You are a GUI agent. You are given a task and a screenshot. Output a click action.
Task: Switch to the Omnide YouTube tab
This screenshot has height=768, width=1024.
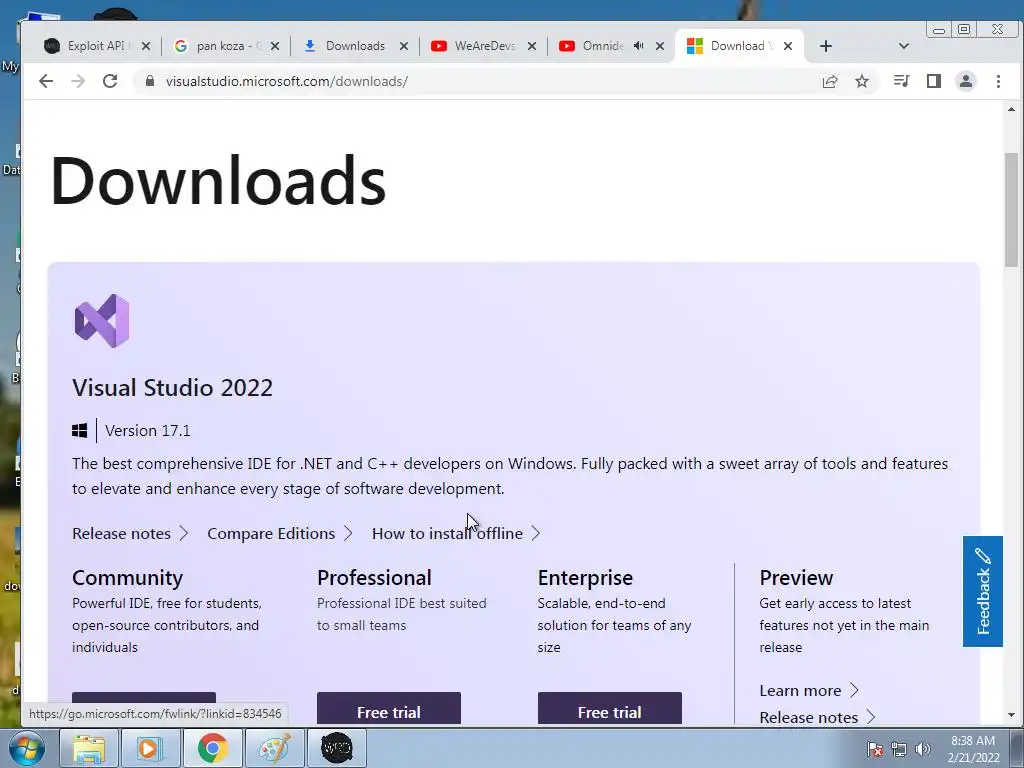pos(602,46)
